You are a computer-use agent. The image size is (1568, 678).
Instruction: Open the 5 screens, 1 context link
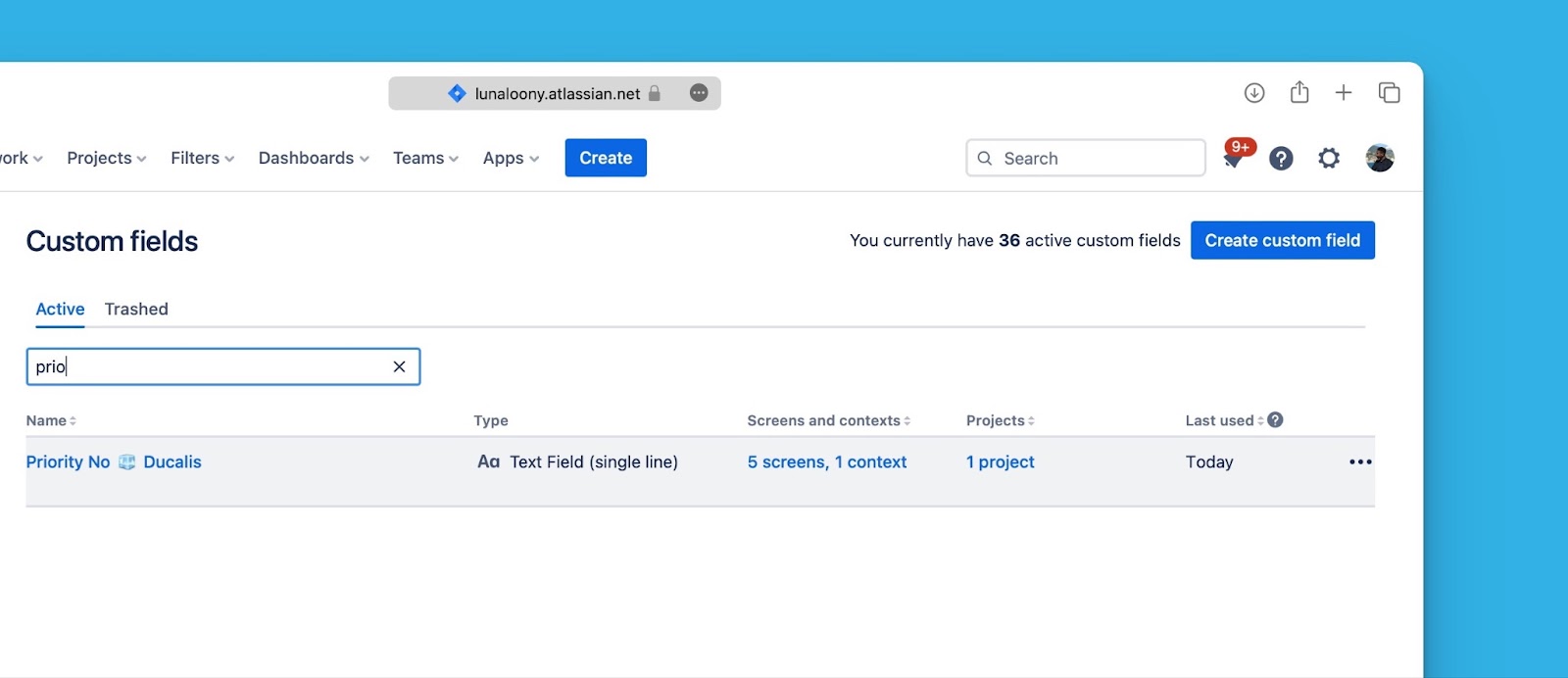point(826,462)
